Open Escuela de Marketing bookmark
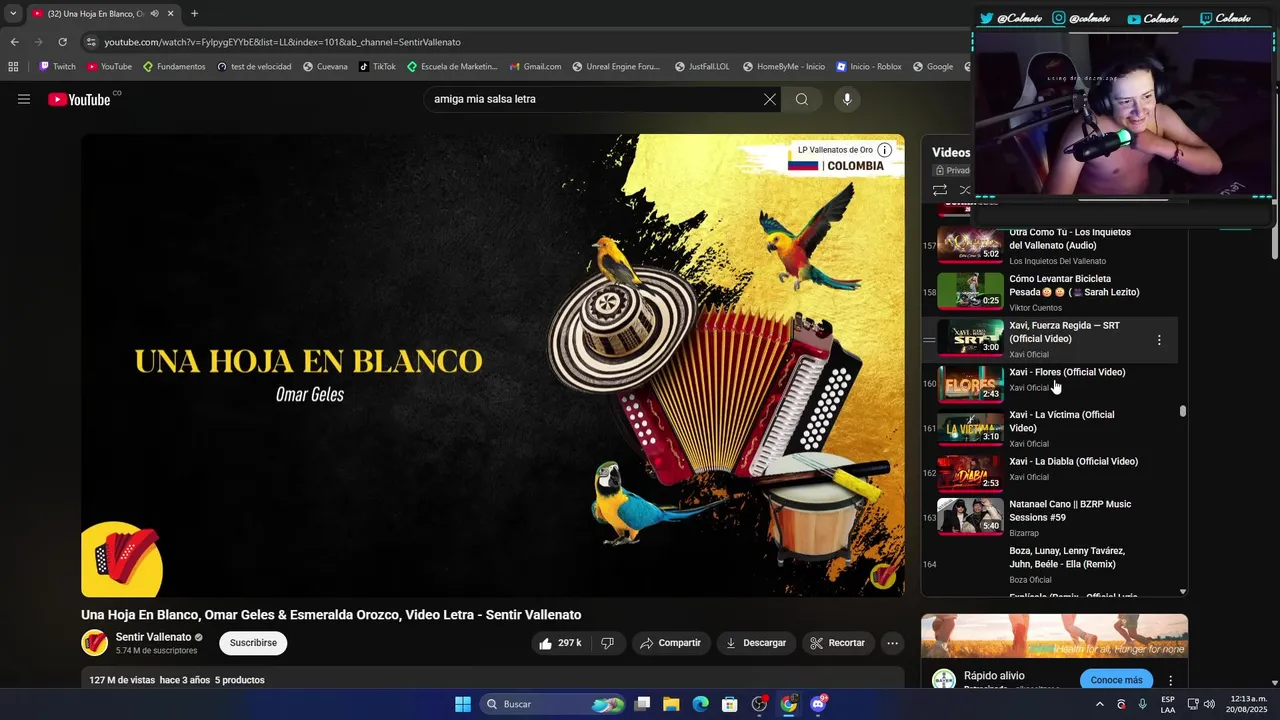The image size is (1280, 720). (x=452, y=67)
